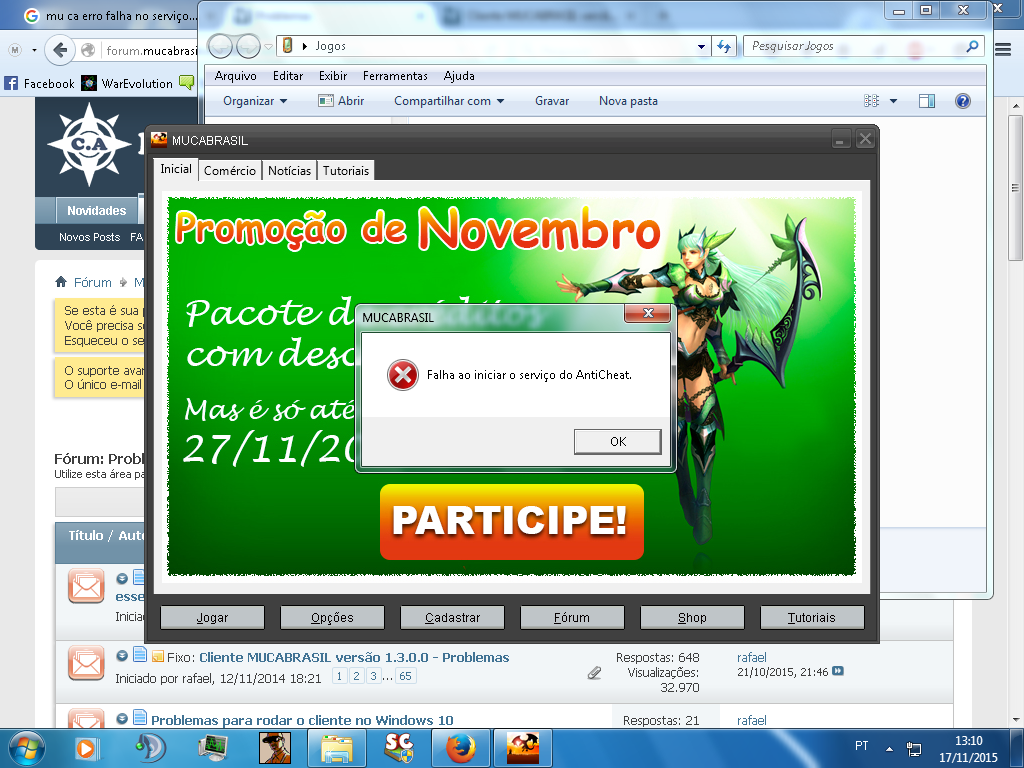
Task: Click the Firefox back arrow button
Action: click(61, 50)
